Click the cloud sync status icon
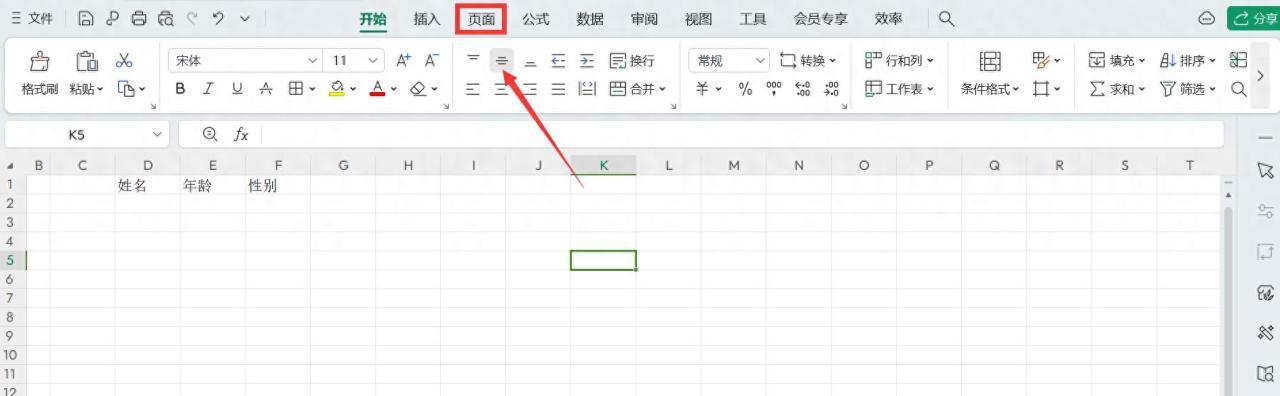Viewport: 1280px width, 396px height. coord(1207,19)
